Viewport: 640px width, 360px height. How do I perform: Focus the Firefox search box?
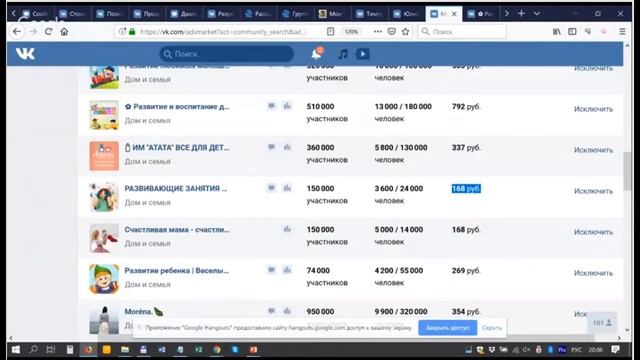tap(462, 31)
